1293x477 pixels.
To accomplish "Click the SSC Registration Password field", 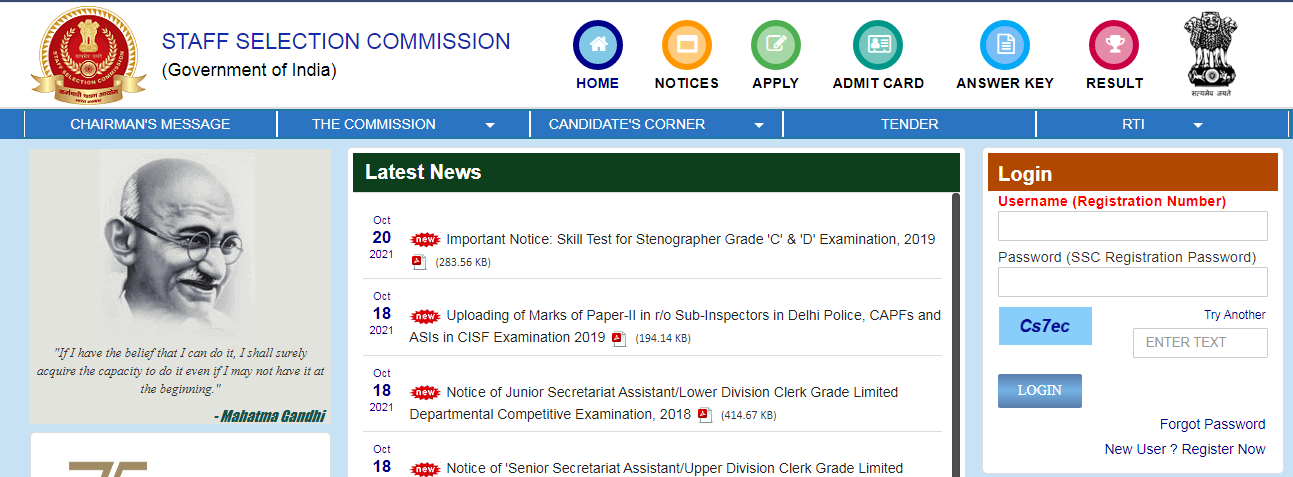I will [1132, 282].
